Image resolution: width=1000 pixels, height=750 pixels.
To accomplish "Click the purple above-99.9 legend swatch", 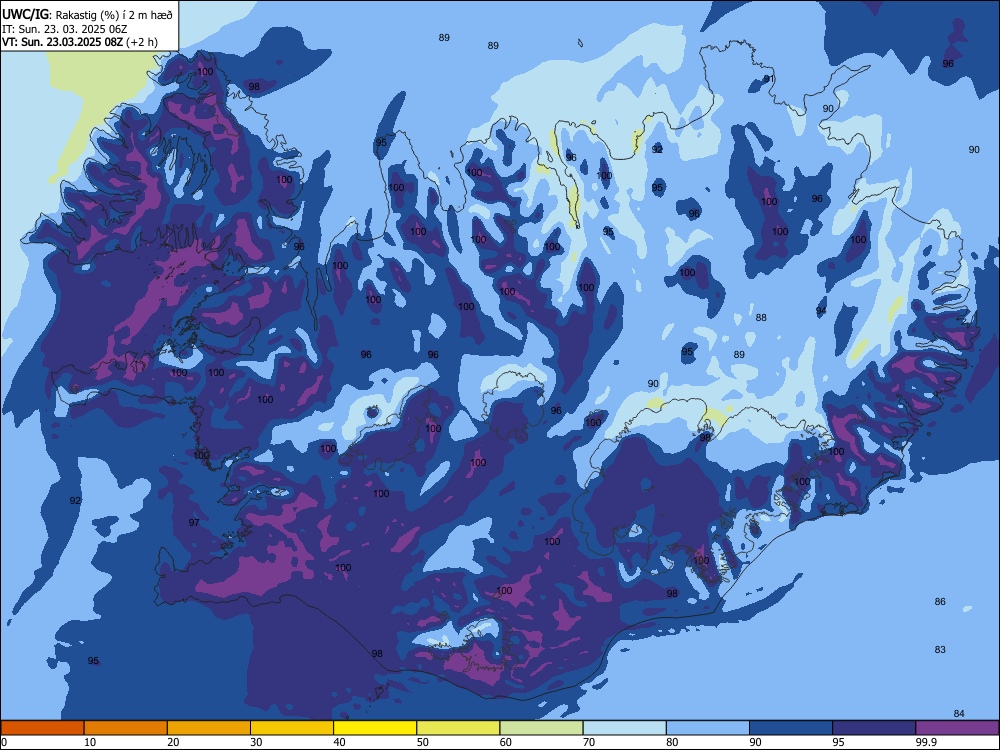I will (957, 728).
